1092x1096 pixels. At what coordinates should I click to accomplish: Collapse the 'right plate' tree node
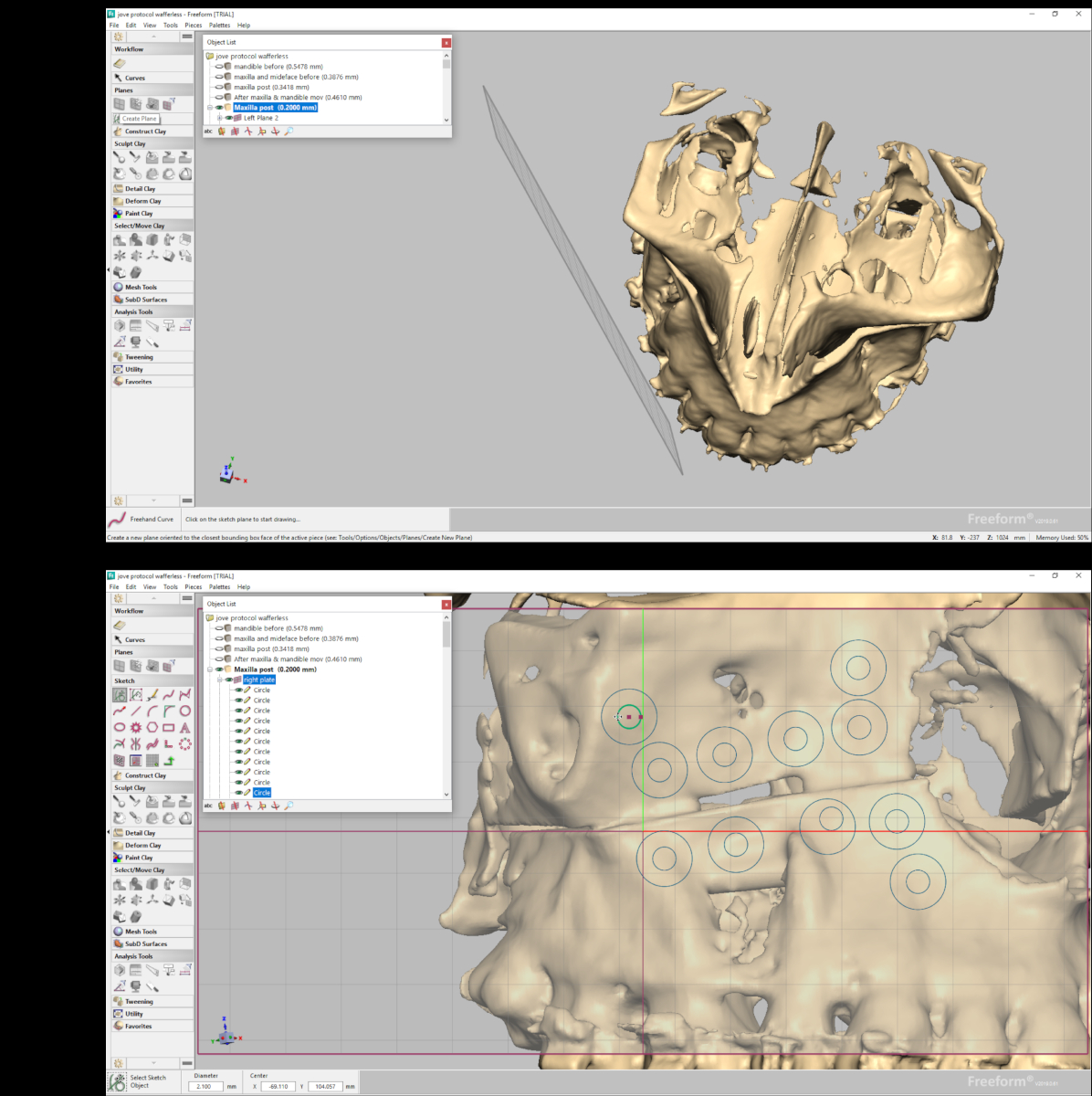[x=219, y=680]
